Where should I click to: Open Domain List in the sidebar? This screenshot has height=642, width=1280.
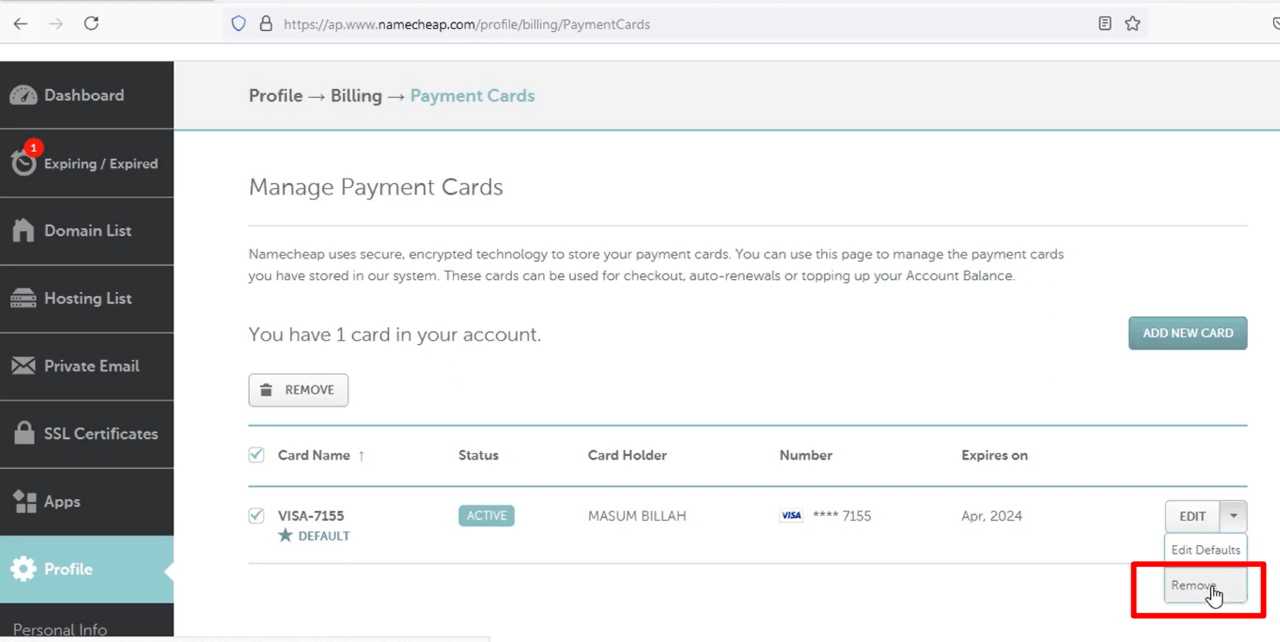[x=87, y=231]
